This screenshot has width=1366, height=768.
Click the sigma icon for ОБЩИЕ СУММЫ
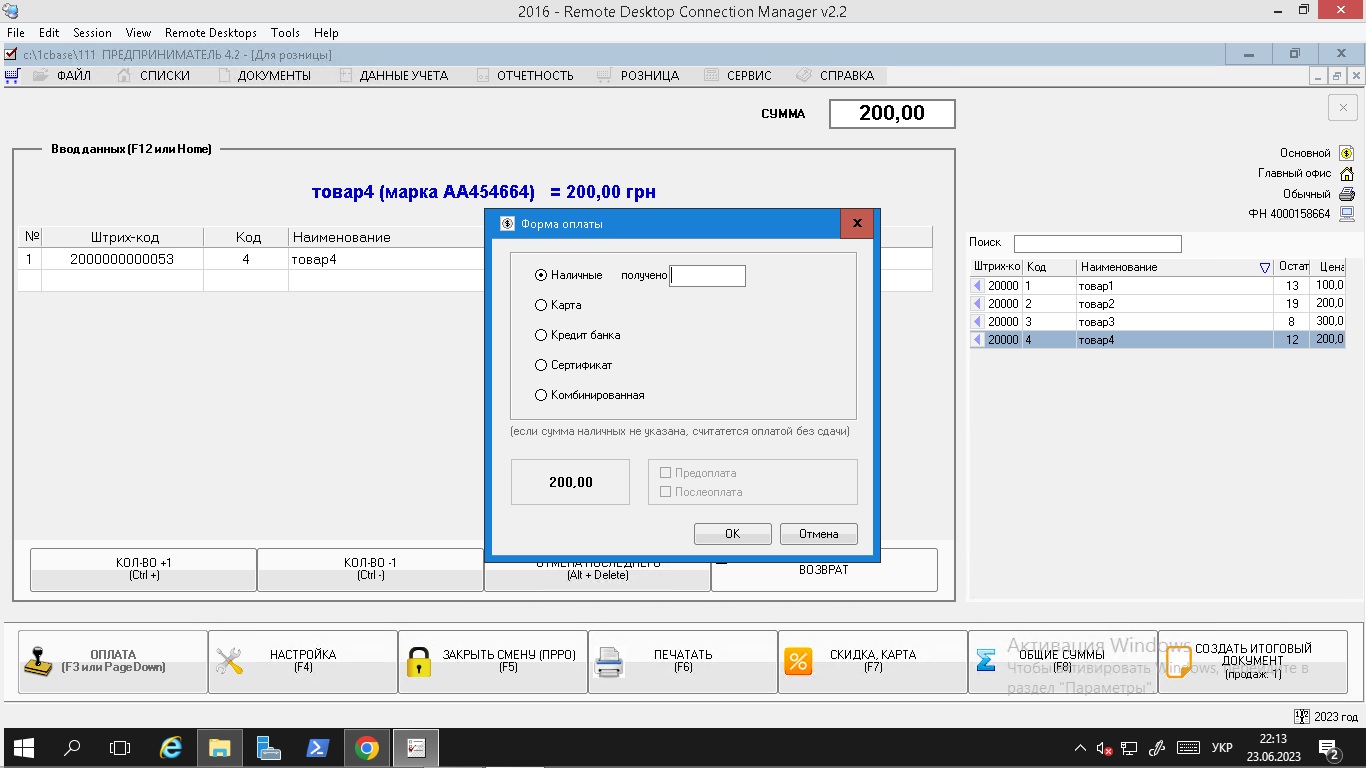pyautogui.click(x=987, y=661)
